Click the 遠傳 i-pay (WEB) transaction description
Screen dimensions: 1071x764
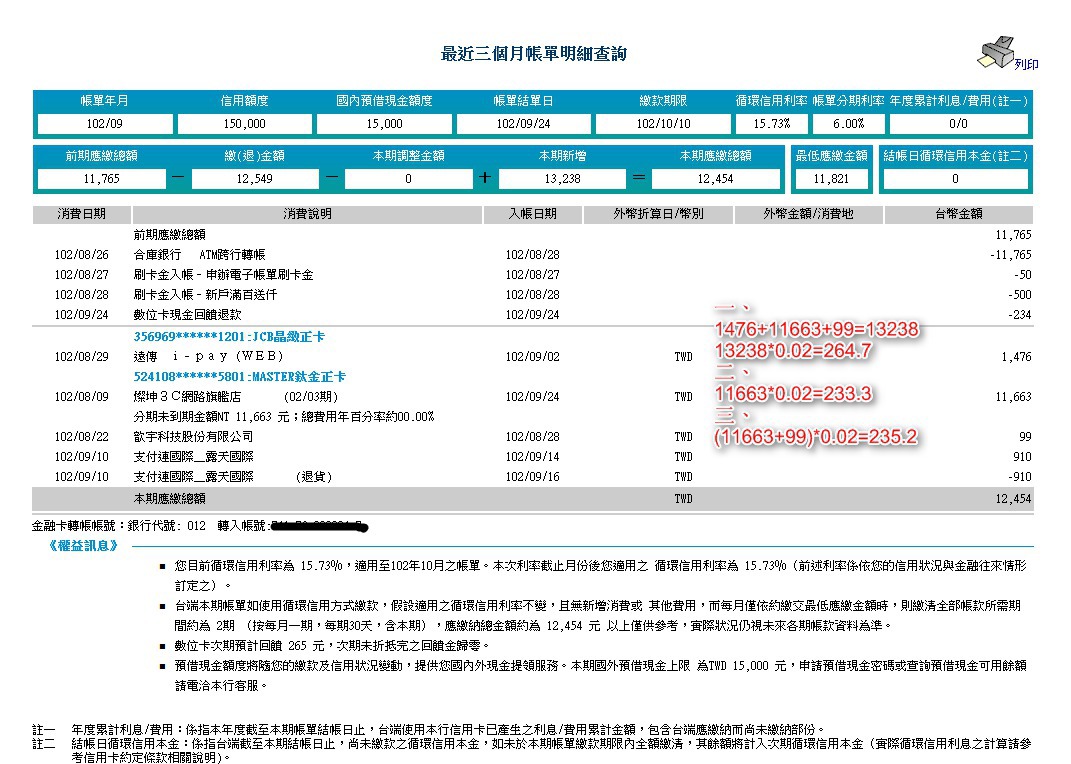(x=208, y=356)
